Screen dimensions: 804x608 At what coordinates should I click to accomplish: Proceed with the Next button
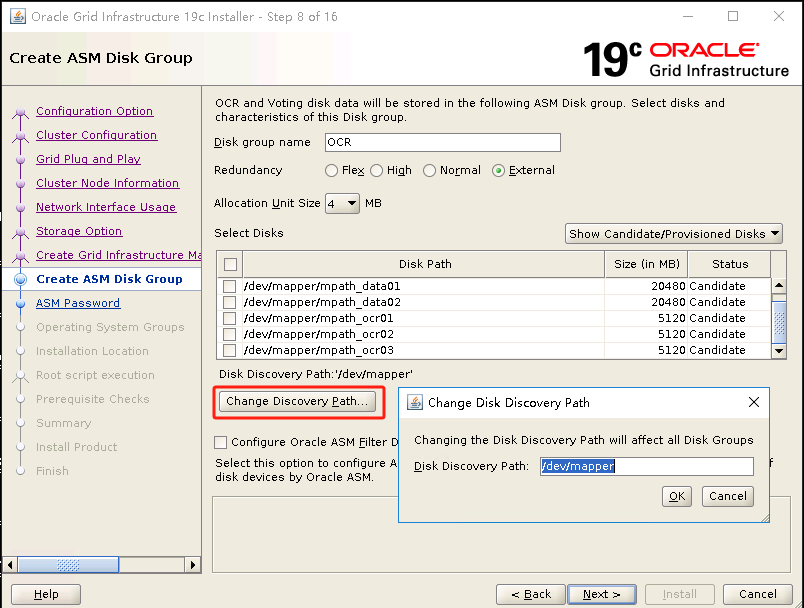coord(602,594)
